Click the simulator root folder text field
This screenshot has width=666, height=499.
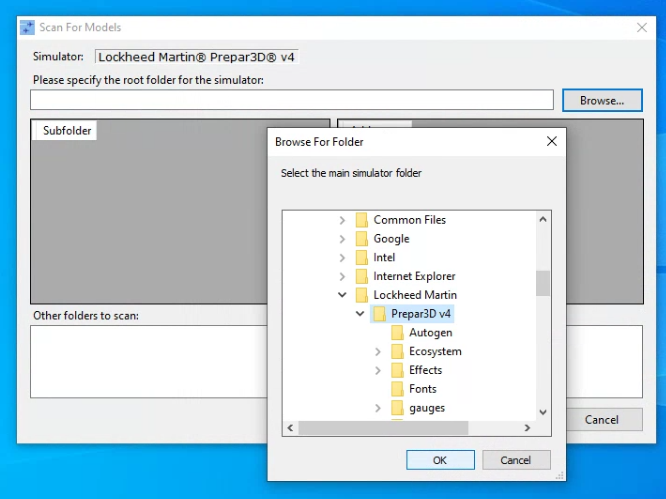(292, 100)
